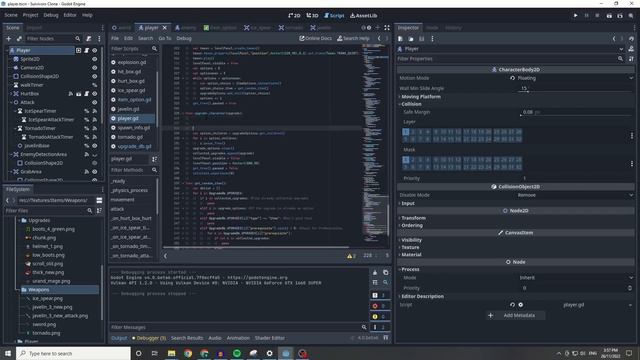Viewport: 640px width, 360px height.
Task: Toggle standard messages filter in Output
Action: [380, 295]
